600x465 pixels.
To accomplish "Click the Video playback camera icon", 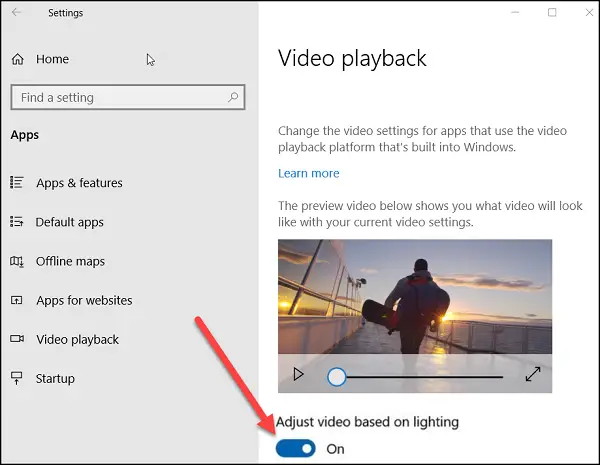I will [x=17, y=339].
